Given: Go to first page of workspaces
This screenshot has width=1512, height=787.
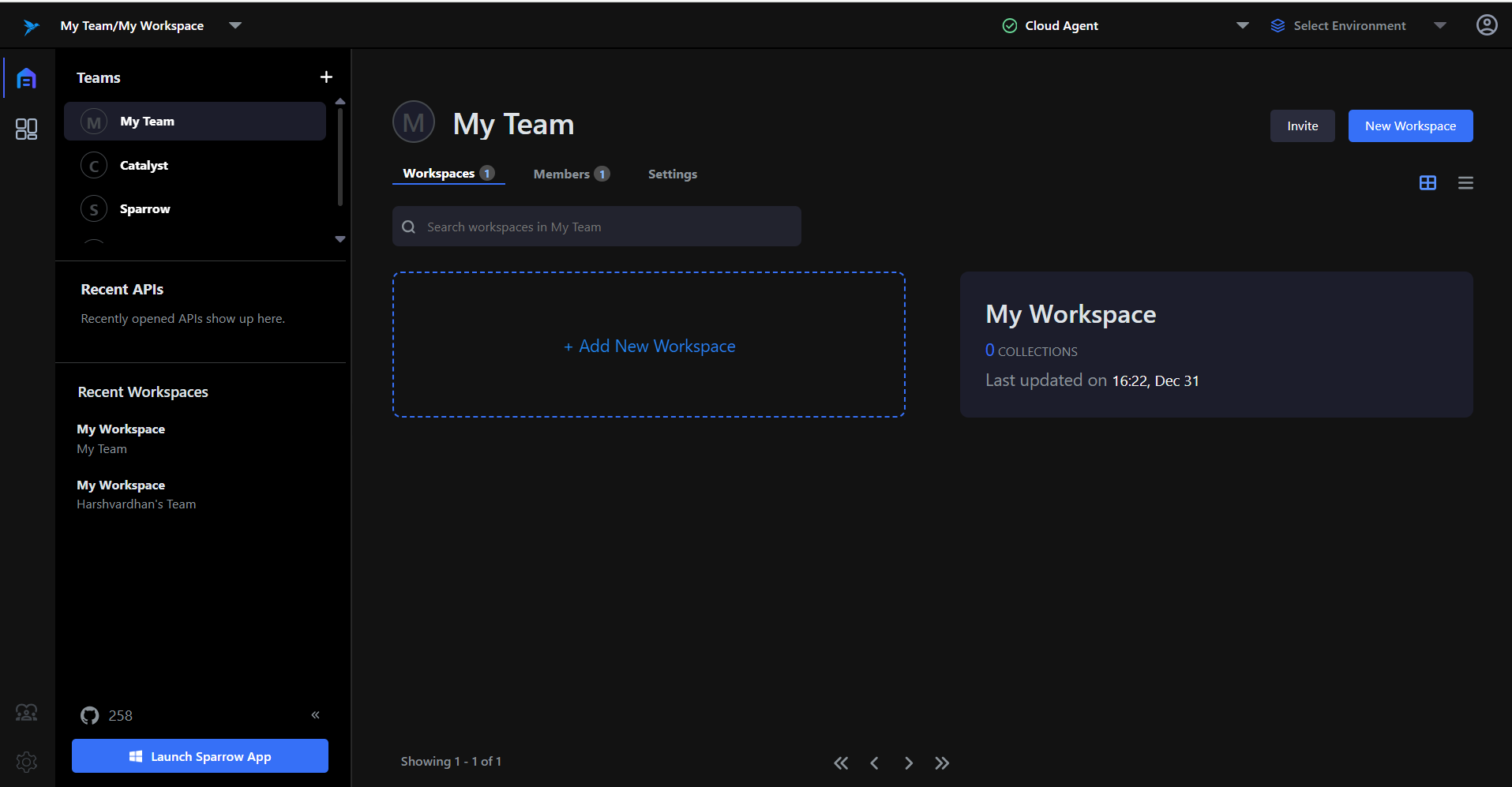Looking at the screenshot, I should [x=841, y=763].
